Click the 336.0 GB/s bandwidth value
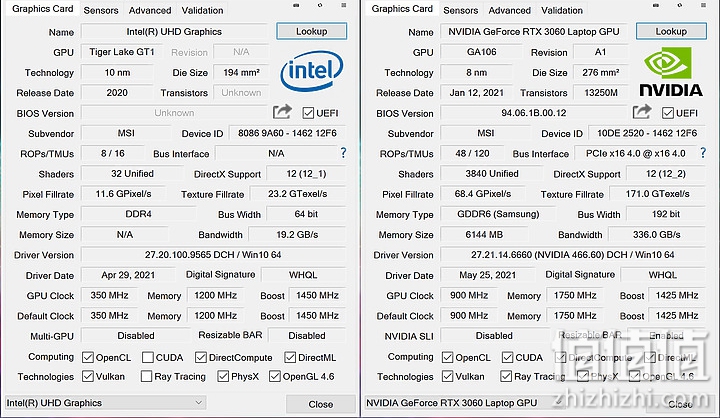This screenshot has height=418, width=720. point(657,234)
